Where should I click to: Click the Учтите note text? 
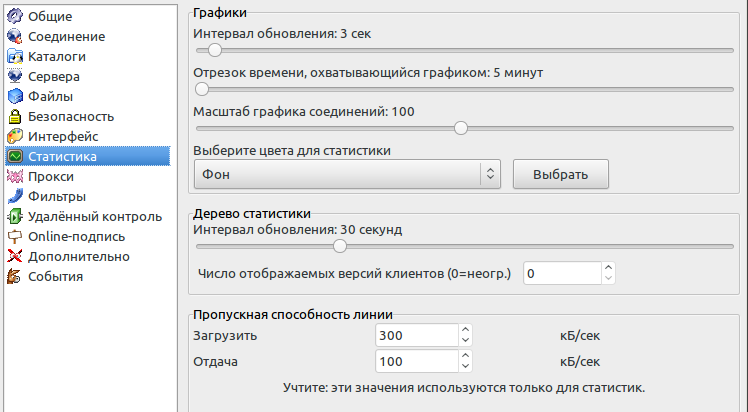464,387
